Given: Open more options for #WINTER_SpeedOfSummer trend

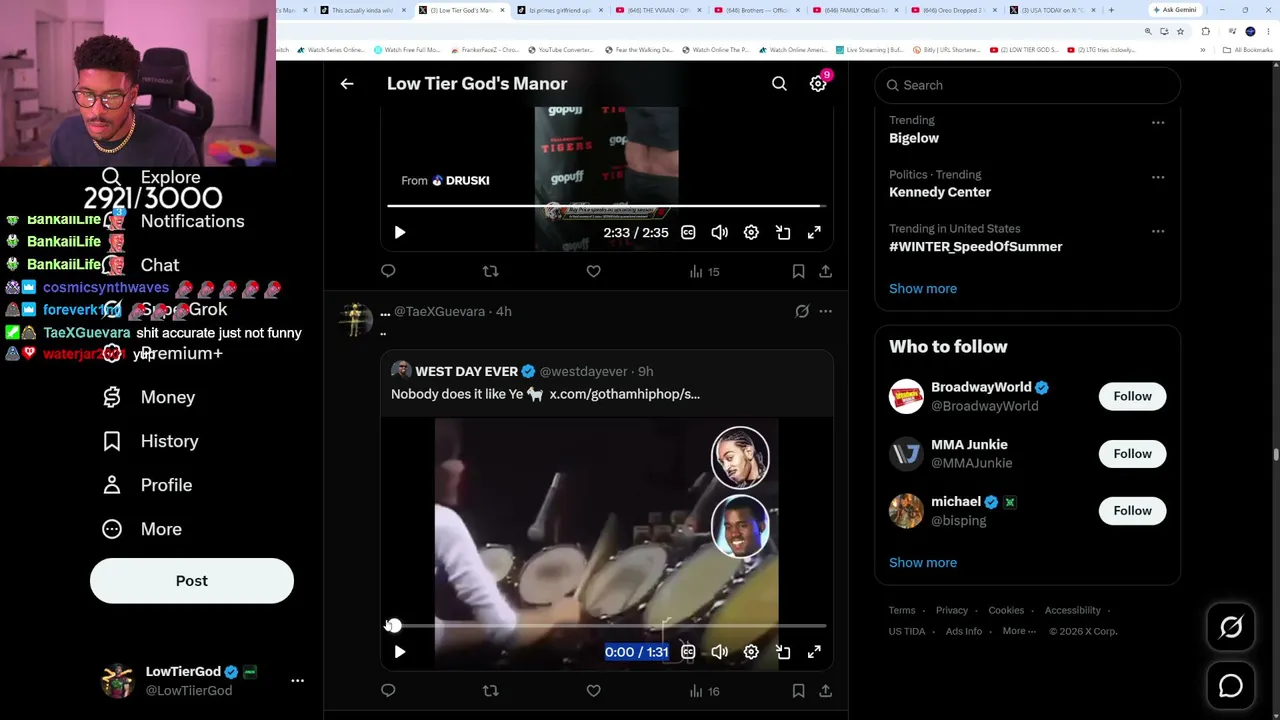Looking at the screenshot, I should [x=1158, y=231].
